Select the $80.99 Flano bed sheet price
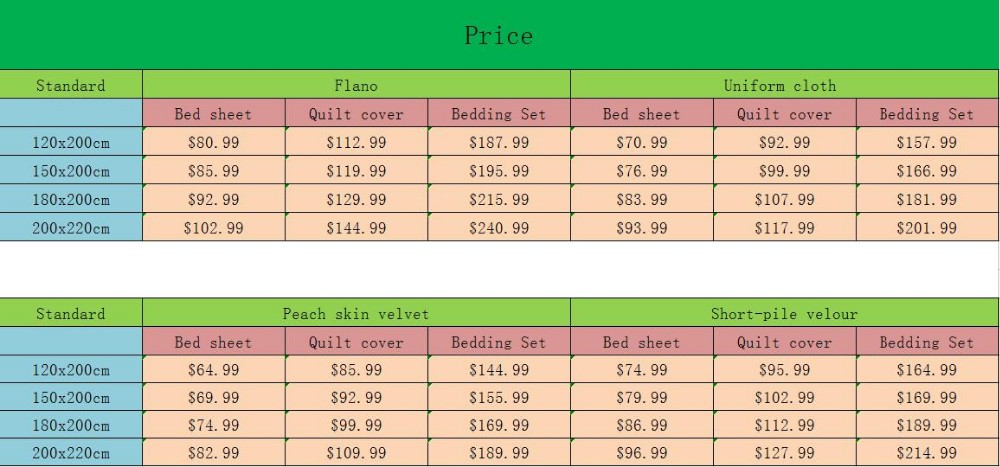This screenshot has height=467, width=1000. [x=214, y=142]
